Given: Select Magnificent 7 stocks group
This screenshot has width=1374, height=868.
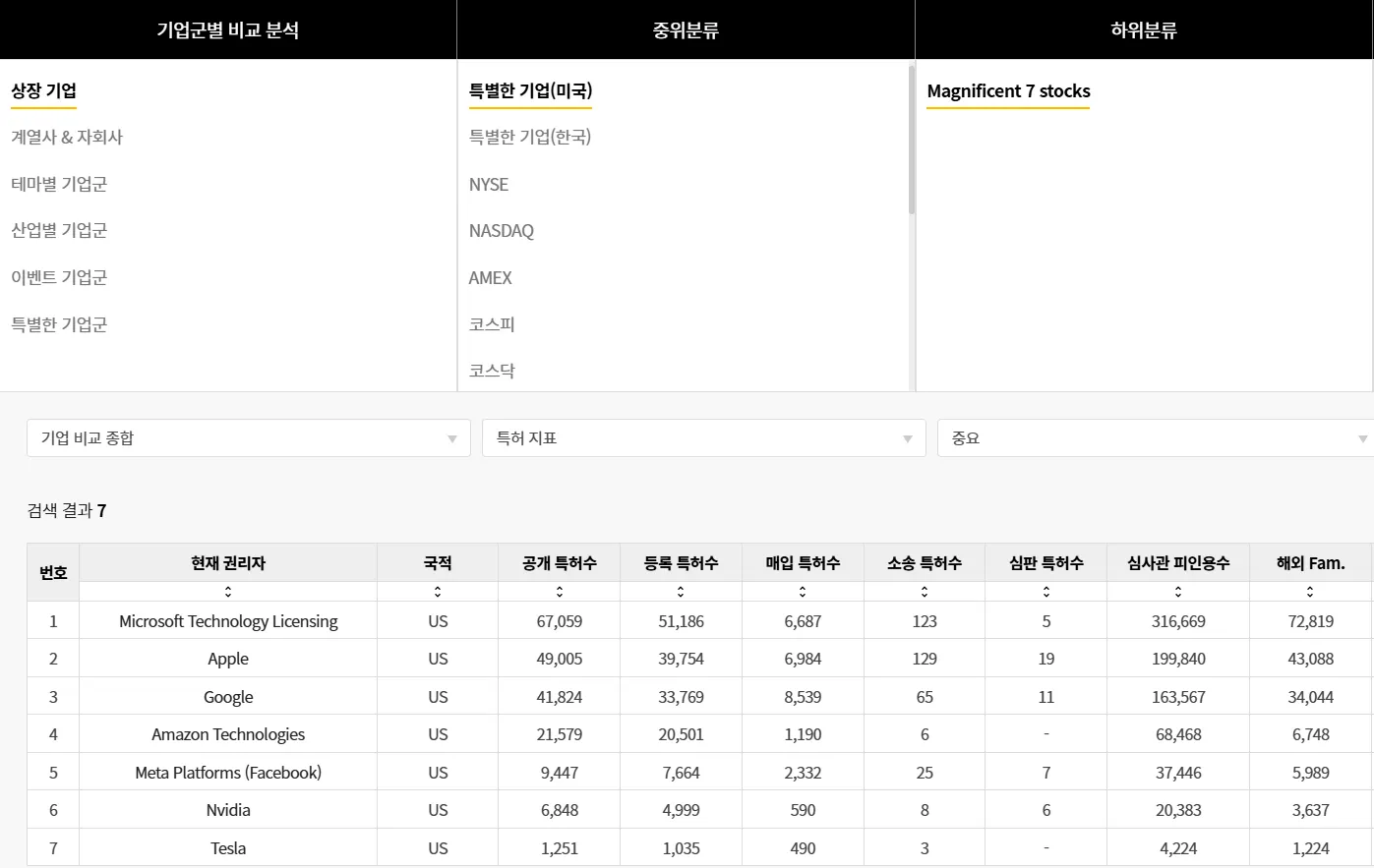Looking at the screenshot, I should click(x=1008, y=91).
